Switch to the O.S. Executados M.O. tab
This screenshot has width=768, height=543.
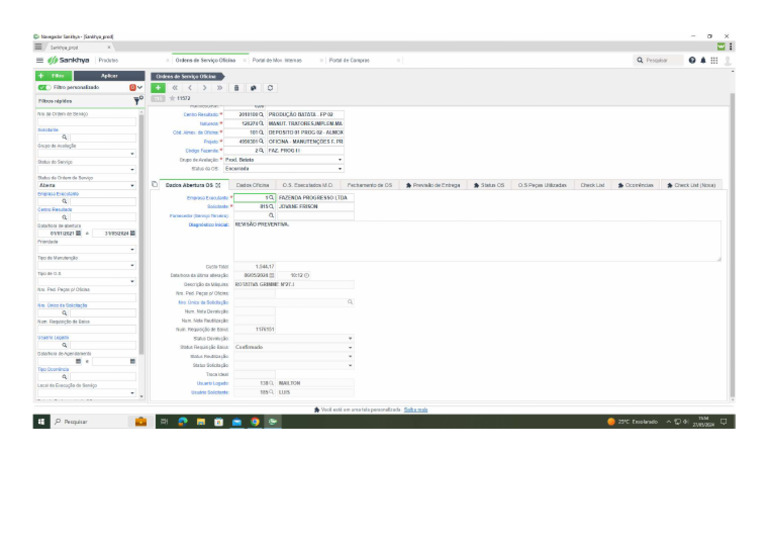tap(308, 185)
